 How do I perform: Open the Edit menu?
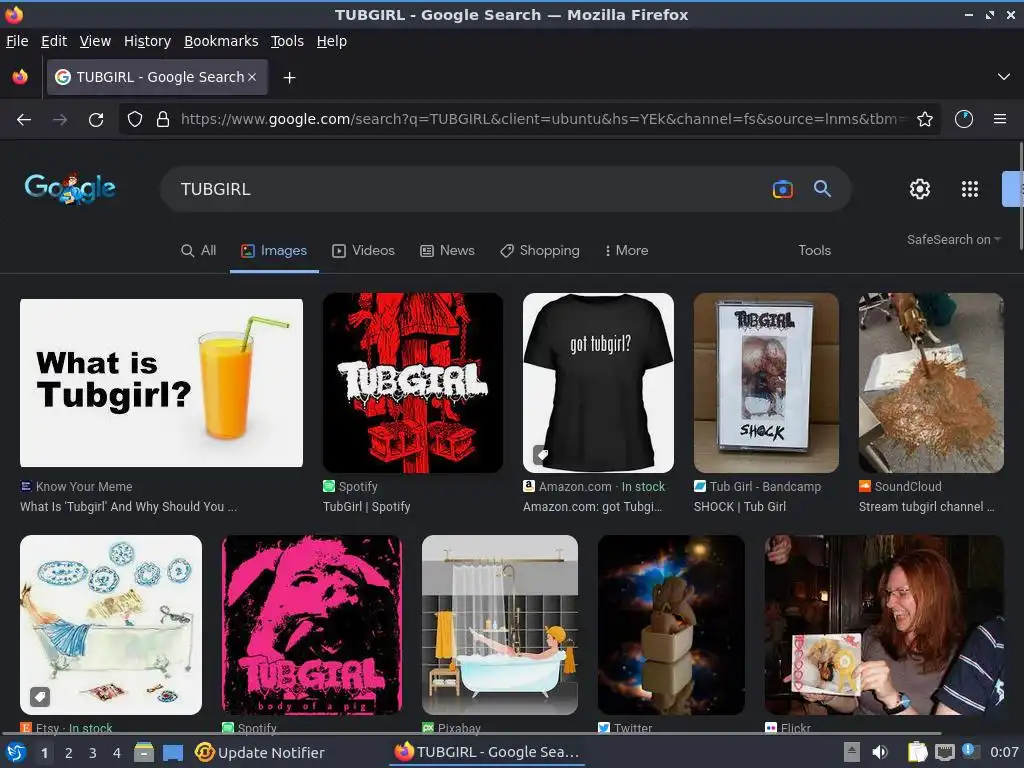coord(54,41)
